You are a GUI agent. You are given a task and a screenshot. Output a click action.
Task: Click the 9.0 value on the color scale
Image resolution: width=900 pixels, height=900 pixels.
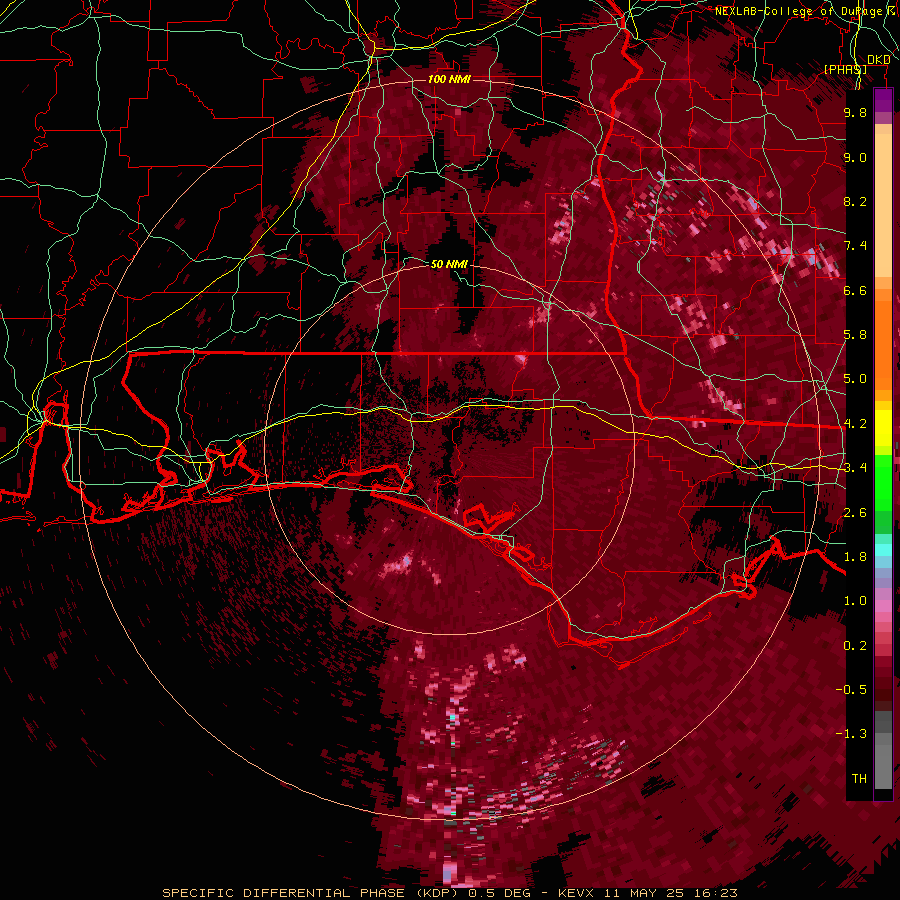point(855,157)
